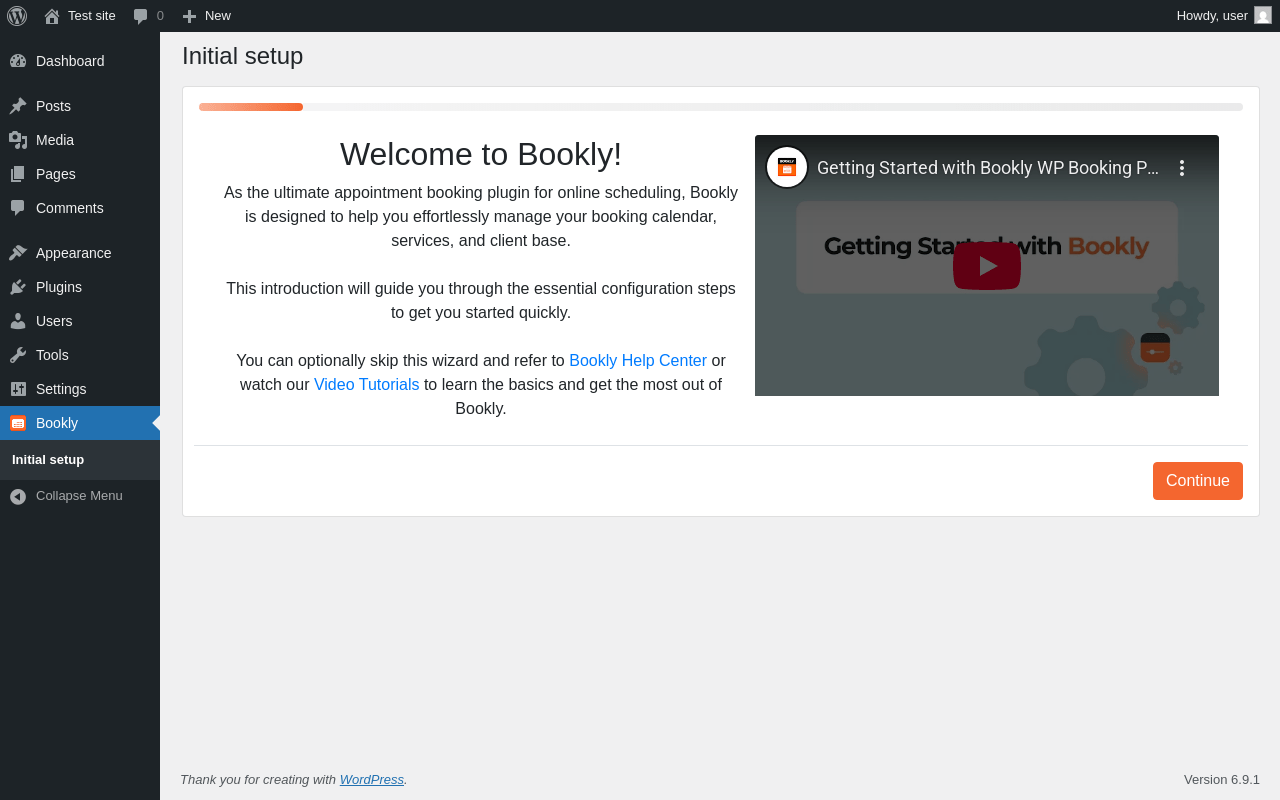Click the Comments sidebar icon
The height and width of the screenshot is (800, 1280).
click(x=18, y=208)
